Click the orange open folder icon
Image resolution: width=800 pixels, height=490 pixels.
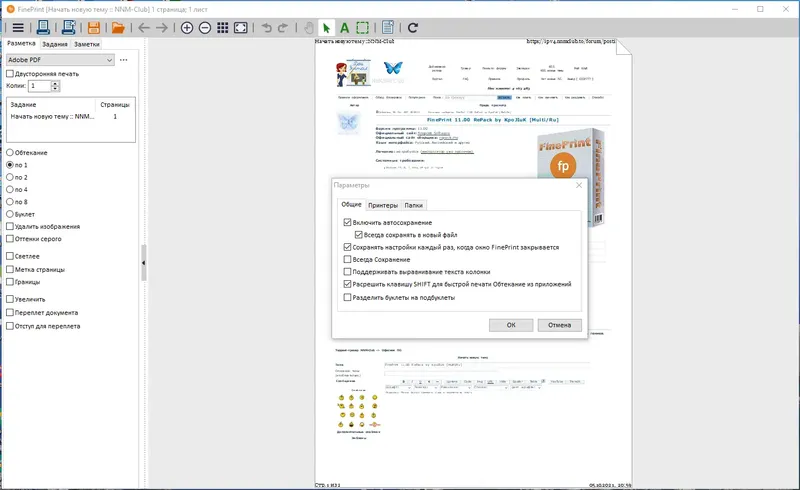click(x=118, y=28)
